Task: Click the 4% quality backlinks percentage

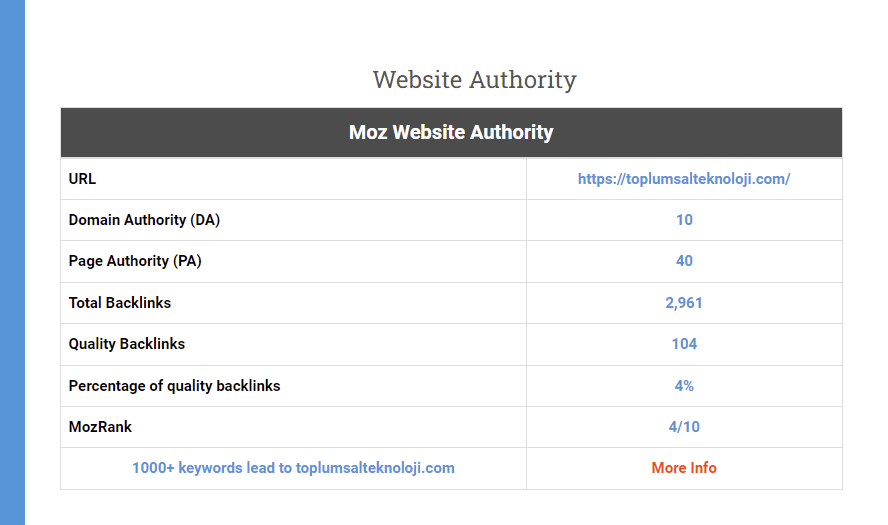Action: [x=684, y=386]
